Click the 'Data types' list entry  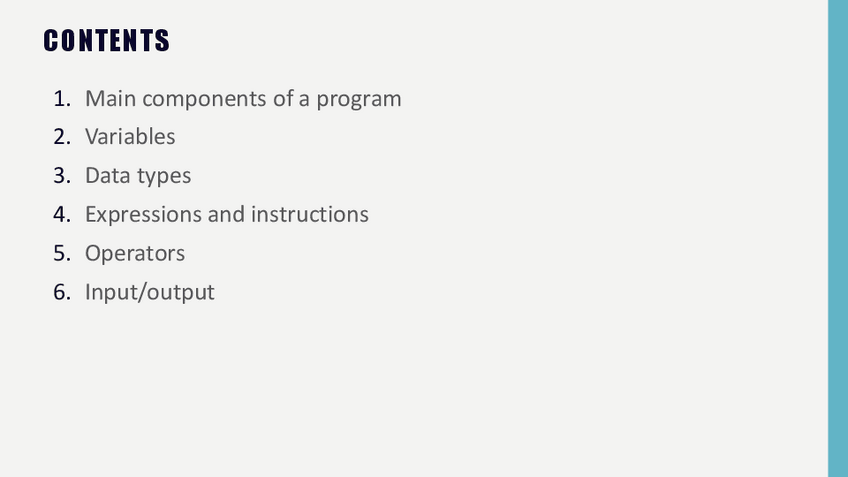coord(138,176)
